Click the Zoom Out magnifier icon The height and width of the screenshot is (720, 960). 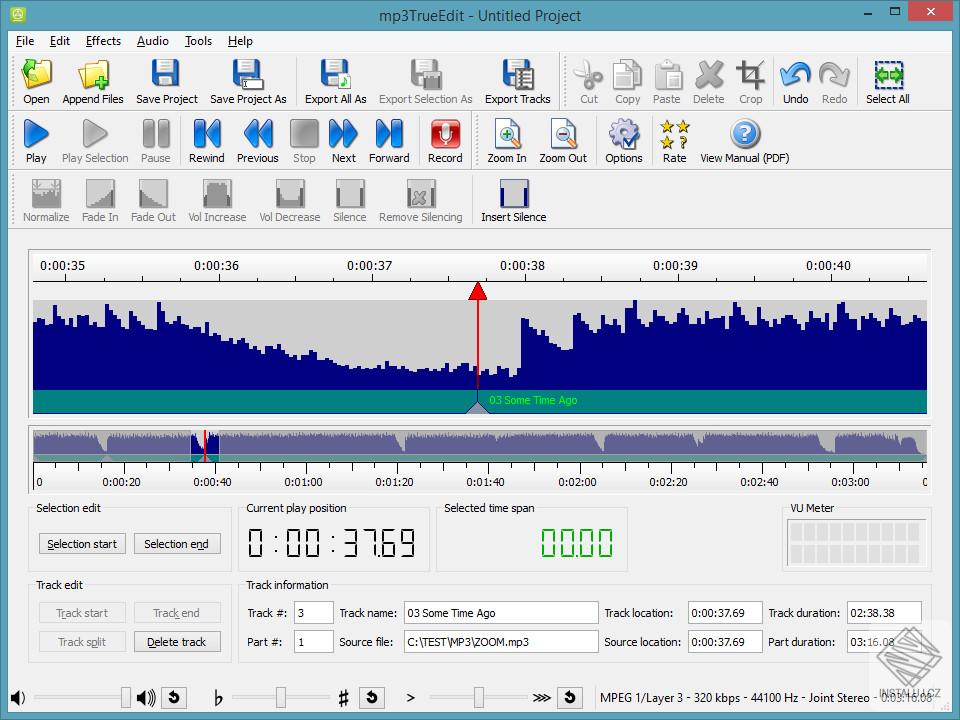[563, 135]
